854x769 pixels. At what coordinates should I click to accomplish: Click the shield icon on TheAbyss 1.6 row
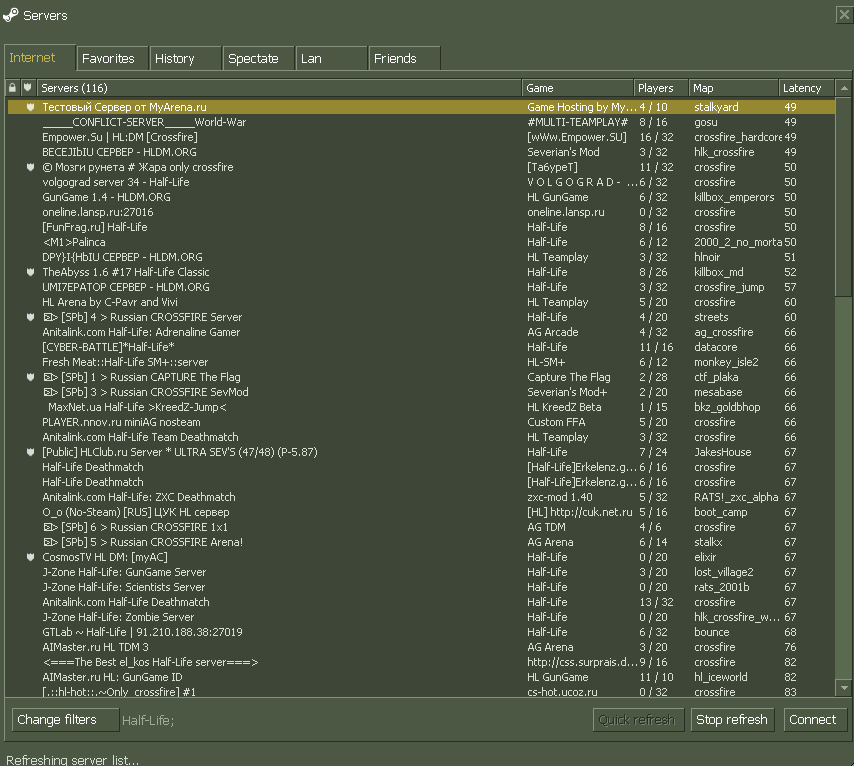point(30,272)
